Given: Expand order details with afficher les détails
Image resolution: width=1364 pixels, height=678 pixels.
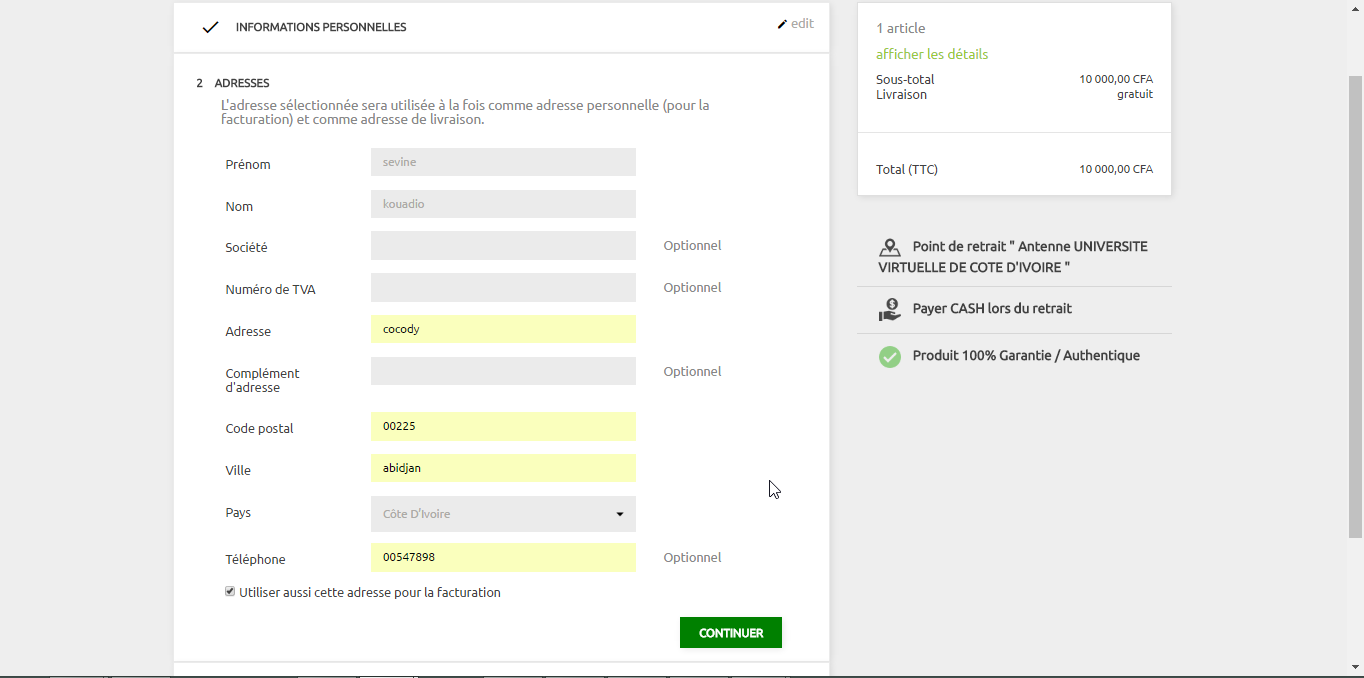Looking at the screenshot, I should (932, 54).
